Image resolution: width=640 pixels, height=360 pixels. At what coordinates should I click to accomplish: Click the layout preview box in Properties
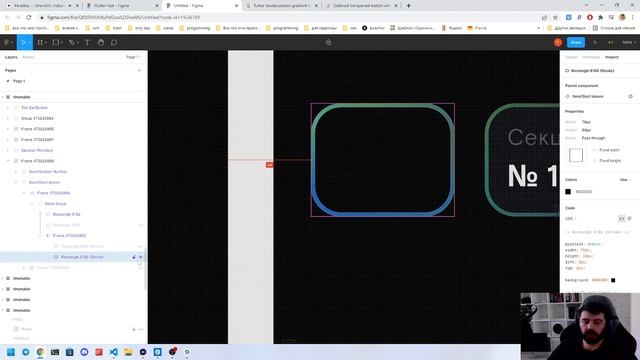point(576,156)
